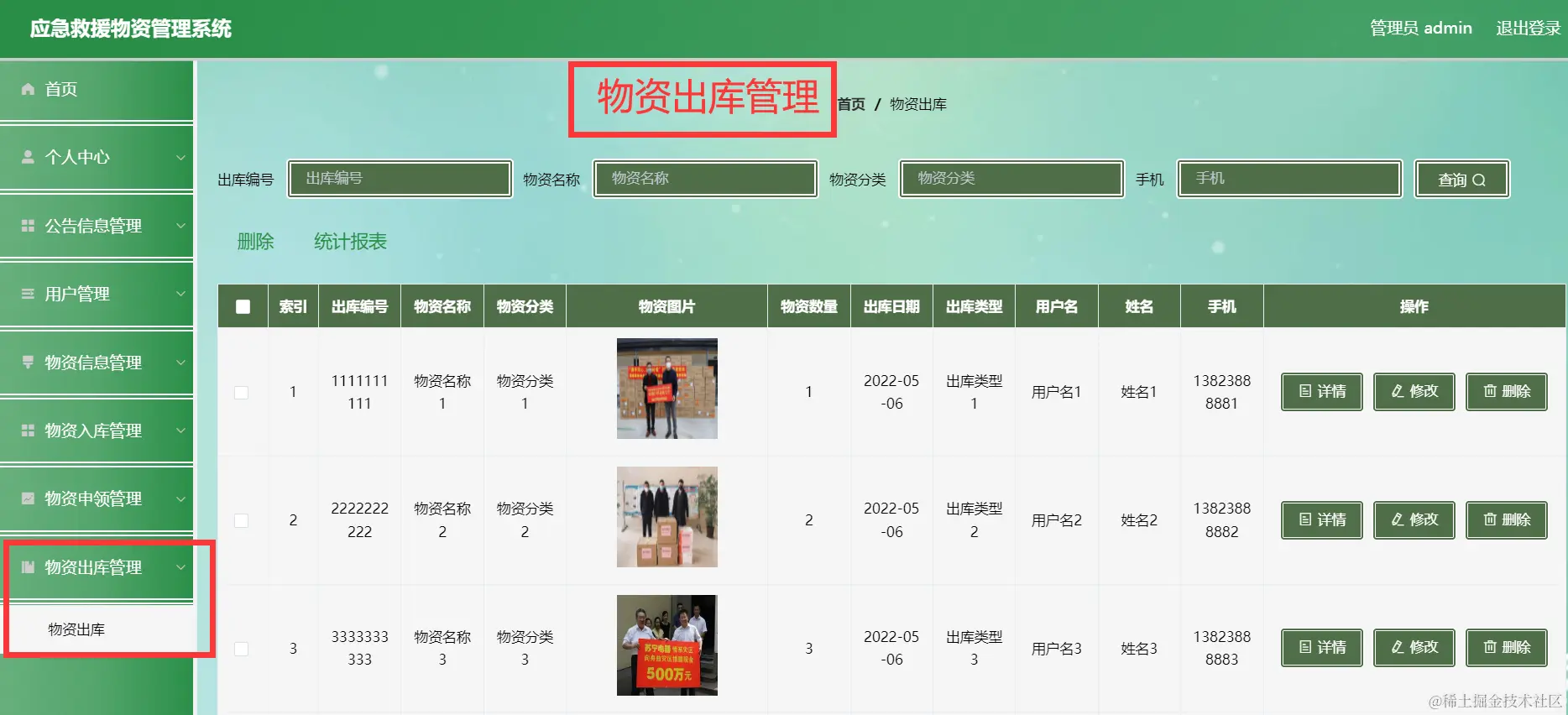Expand the 个人中心 menu chevron
The image size is (1568, 715).
coord(180,157)
